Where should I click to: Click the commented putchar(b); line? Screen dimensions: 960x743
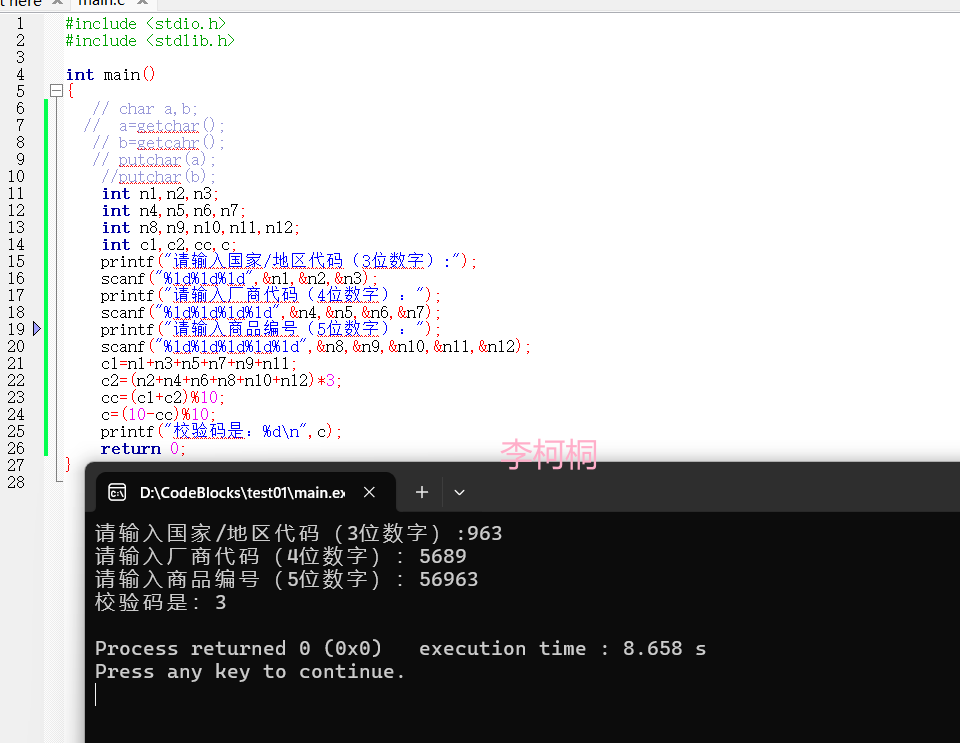(159, 177)
